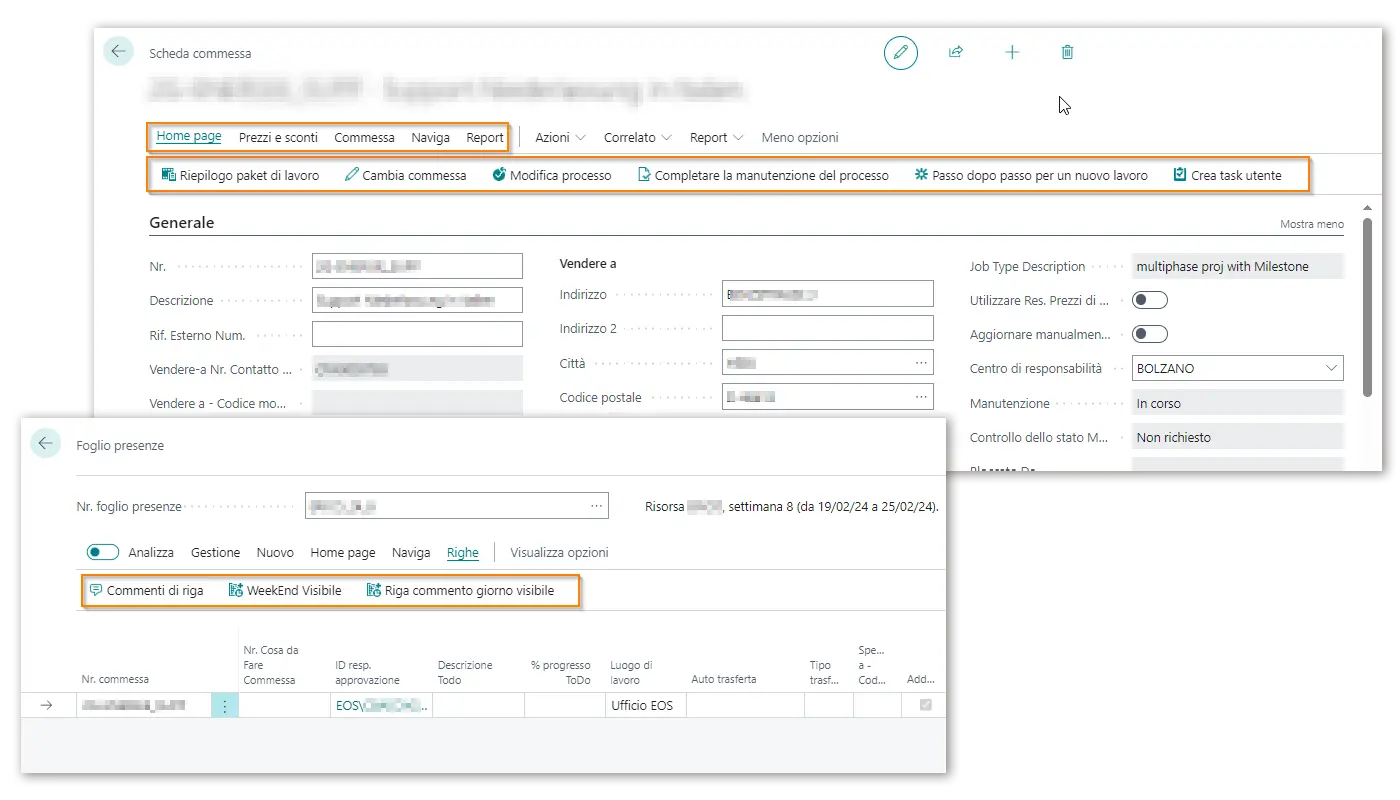
Task: Click Nr. commessa column header
Action: (x=115, y=679)
